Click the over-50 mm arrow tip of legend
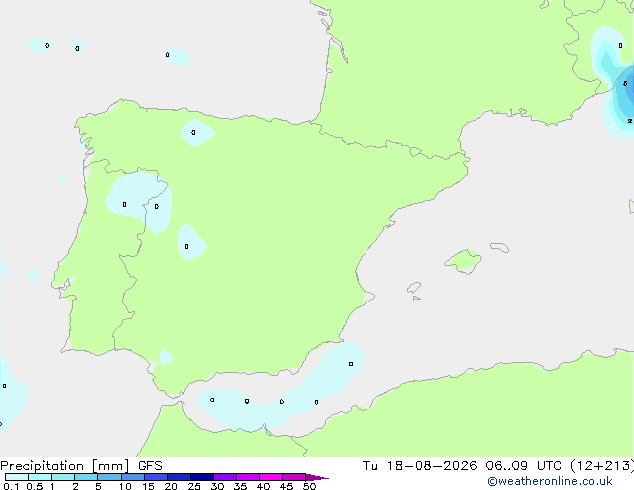 (317, 477)
